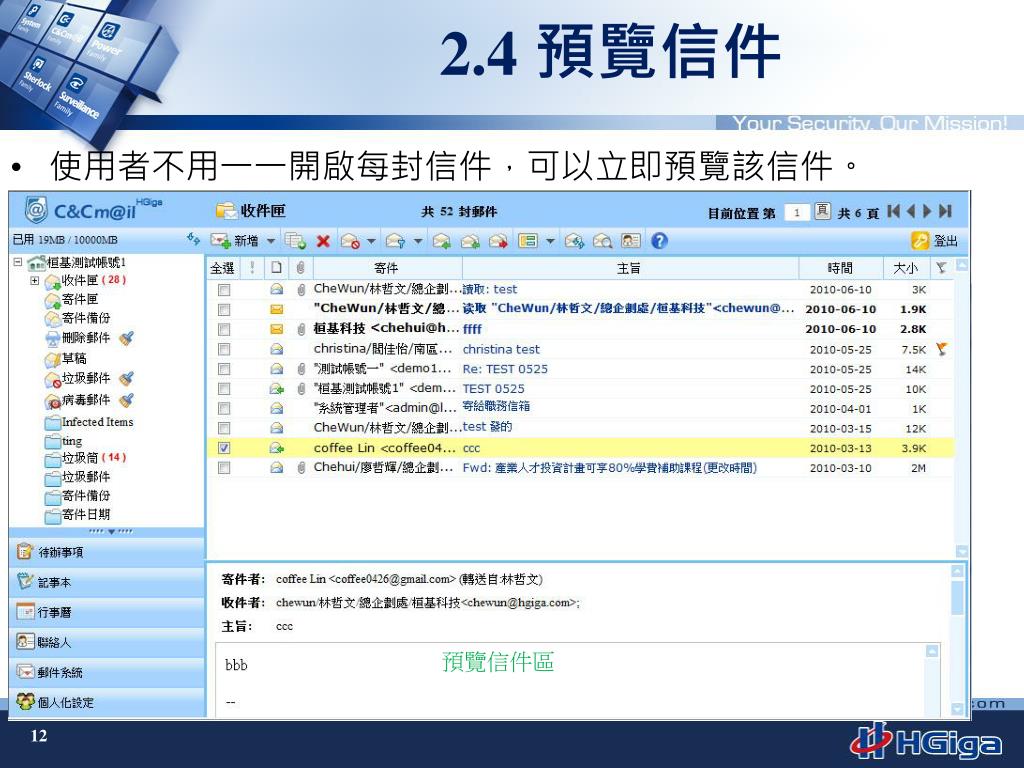
Task: Click the red X delete mail icon
Action: (323, 241)
